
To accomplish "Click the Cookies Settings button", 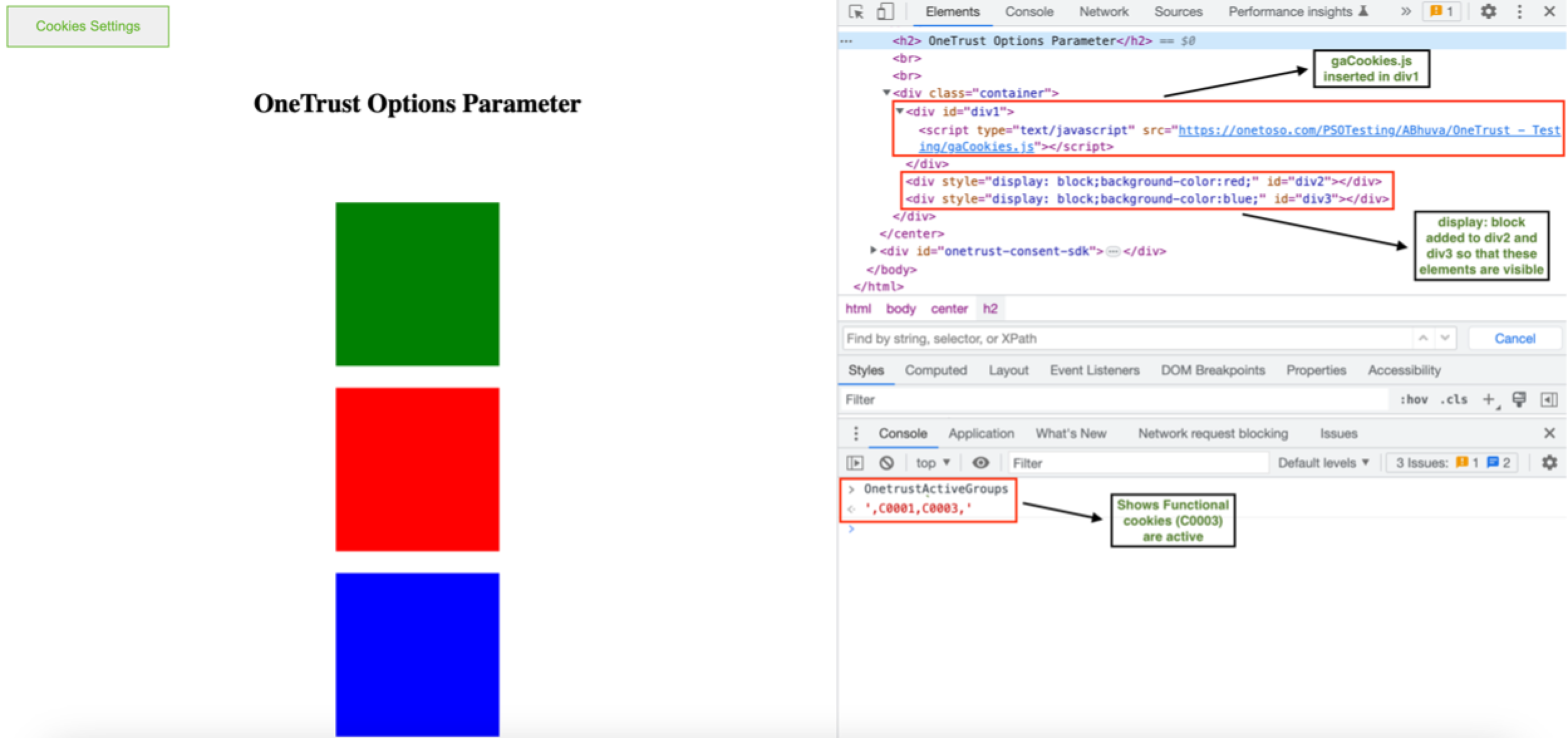I will click(x=87, y=27).
